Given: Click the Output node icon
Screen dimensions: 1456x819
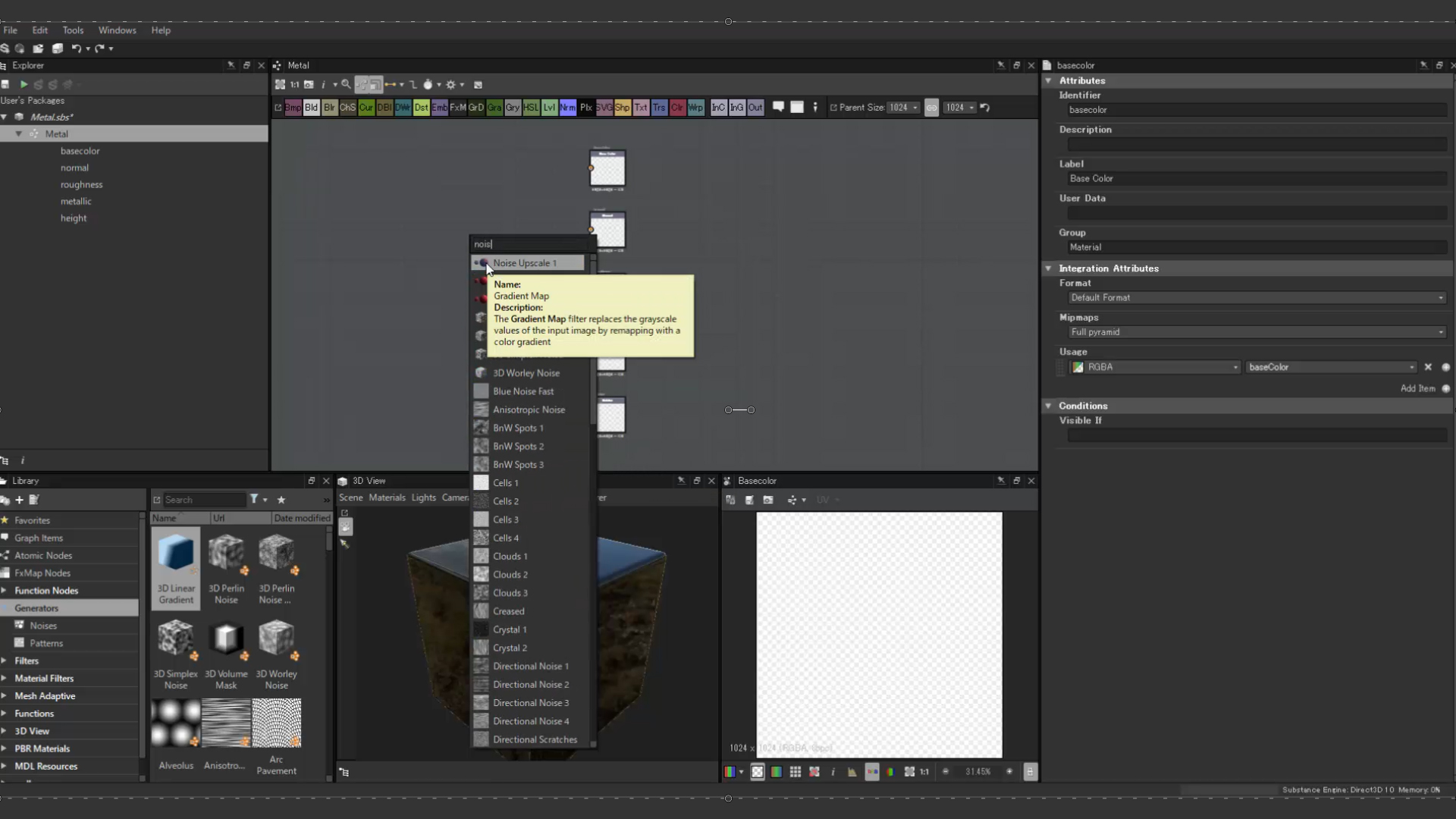Looking at the screenshot, I should (755, 108).
